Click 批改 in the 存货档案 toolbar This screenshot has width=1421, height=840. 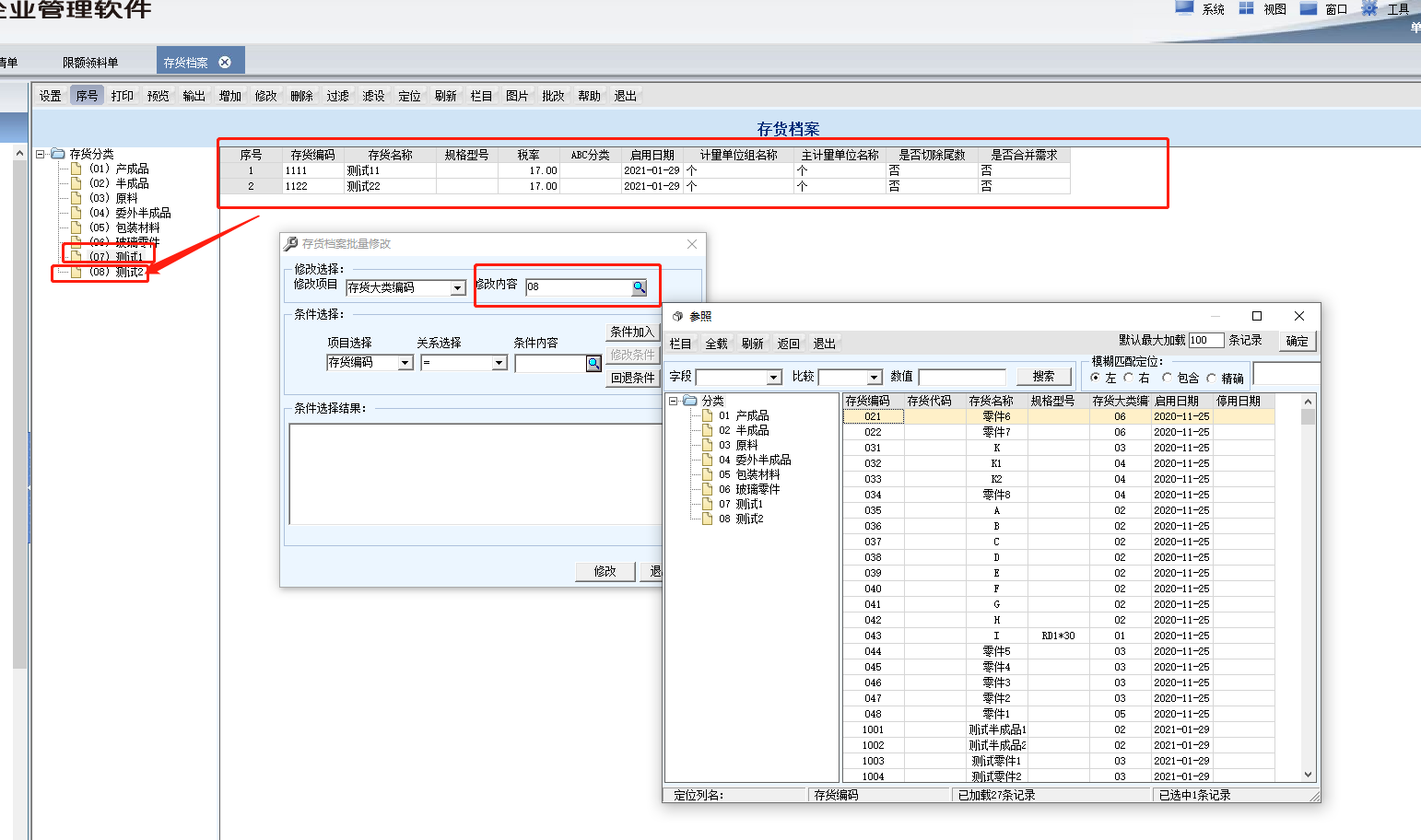pyautogui.click(x=554, y=96)
